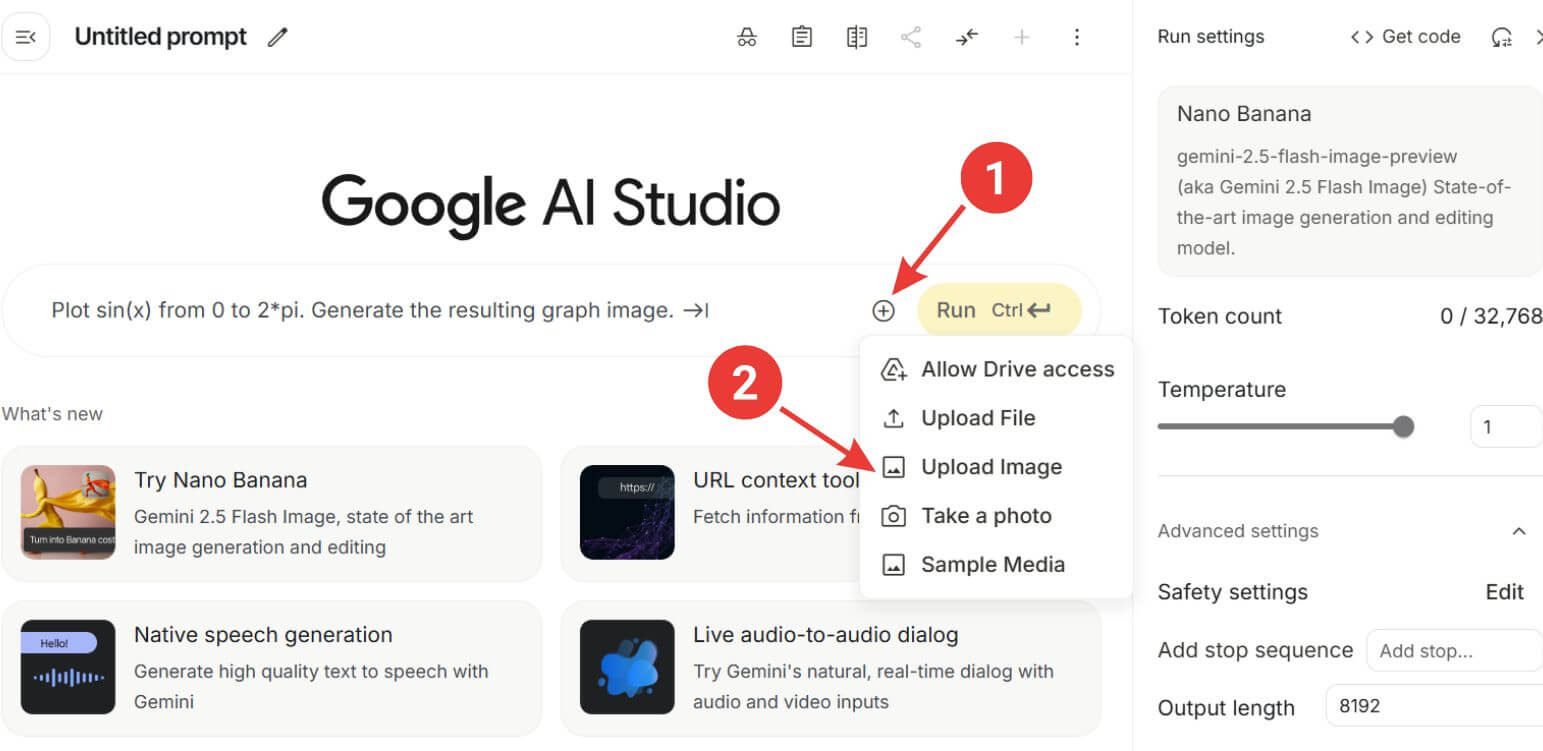Screen dimensions: 1543x751
Task: Open the Try Nano Banana card
Action: point(272,514)
